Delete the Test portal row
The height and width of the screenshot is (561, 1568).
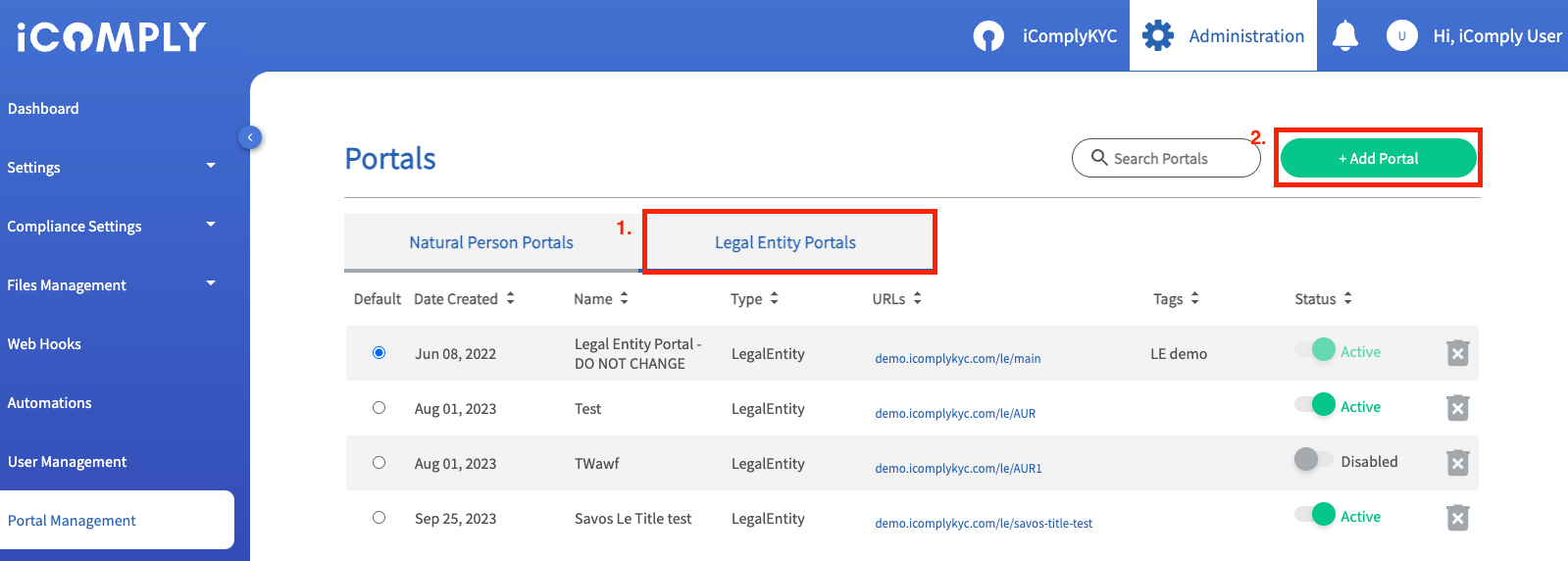(x=1458, y=408)
